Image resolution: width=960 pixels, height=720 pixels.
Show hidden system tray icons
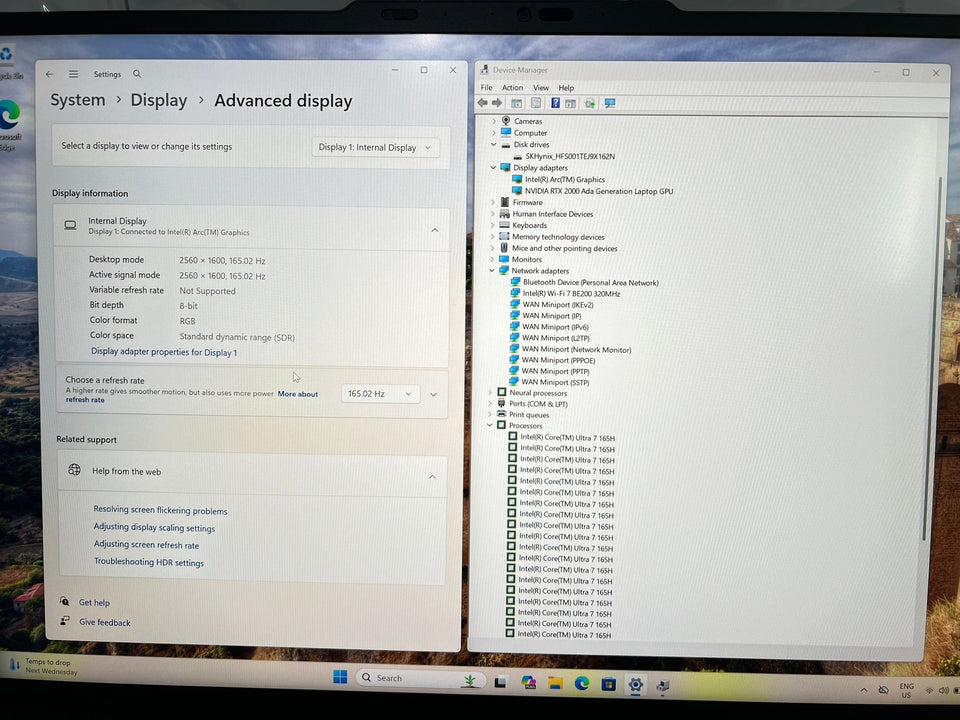point(864,690)
